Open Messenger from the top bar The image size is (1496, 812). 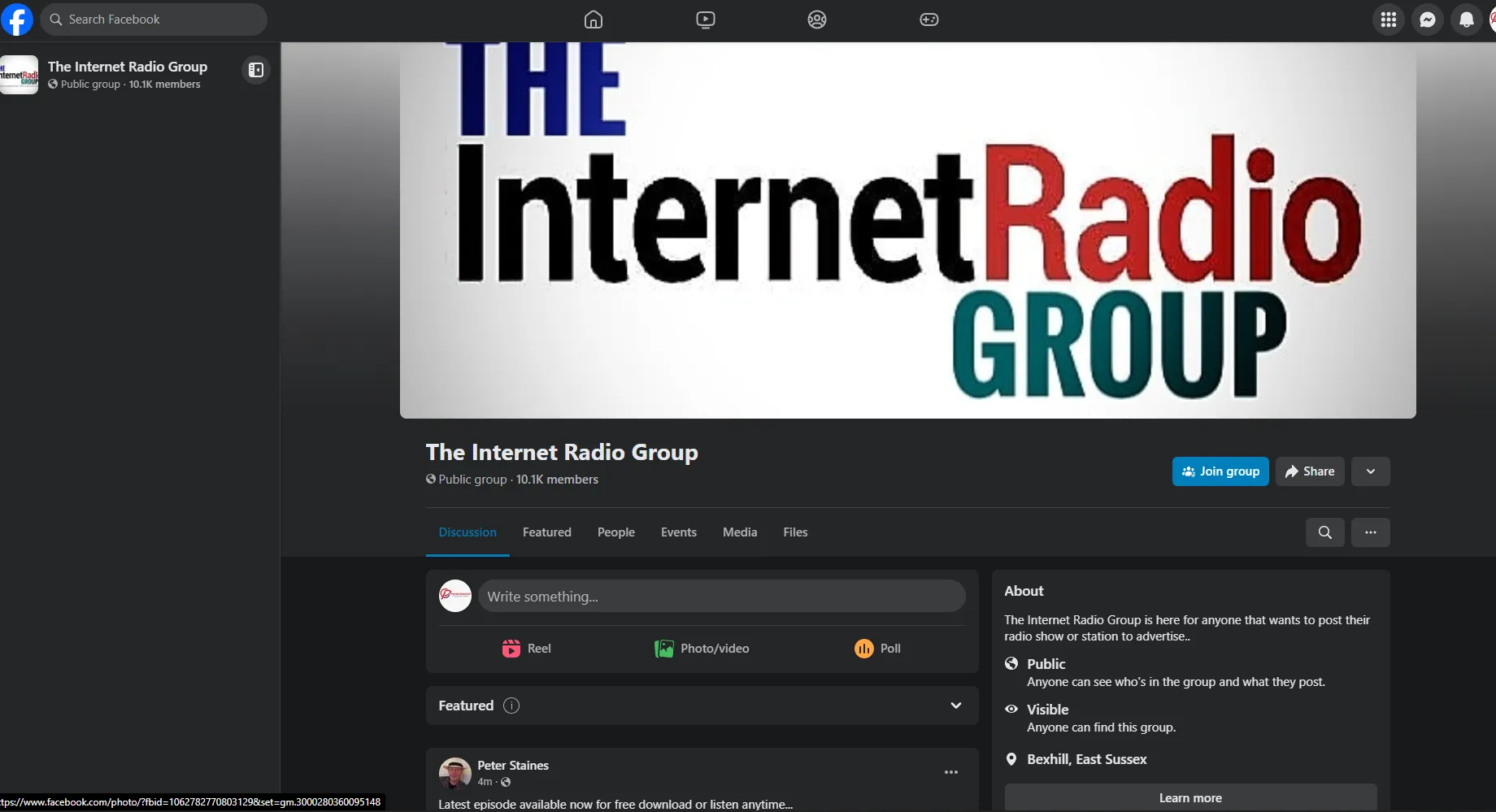click(x=1428, y=19)
